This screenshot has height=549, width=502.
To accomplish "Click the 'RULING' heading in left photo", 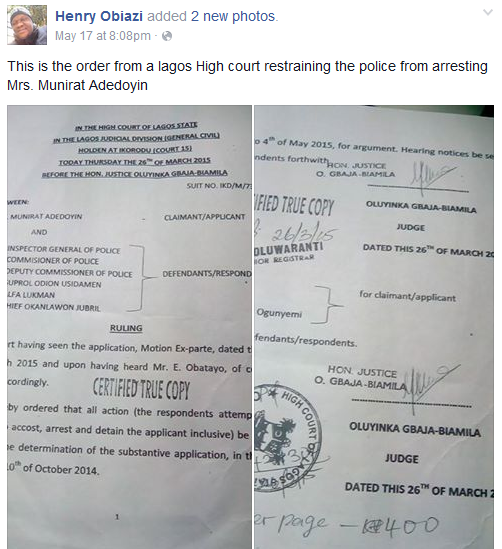I will pos(126,328).
